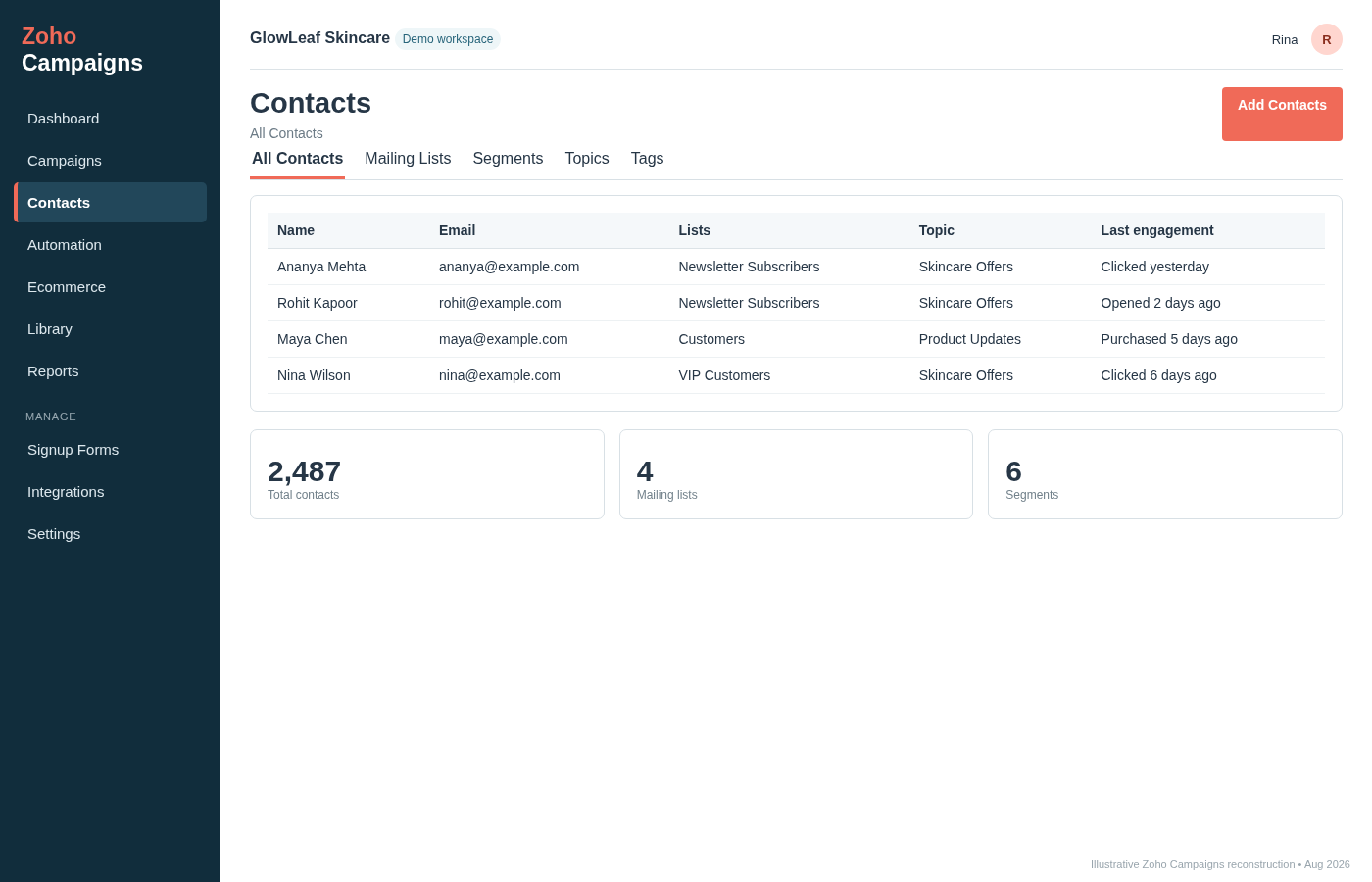Select Contacts in the sidebar
This screenshot has width=1372, height=882.
[x=110, y=203]
